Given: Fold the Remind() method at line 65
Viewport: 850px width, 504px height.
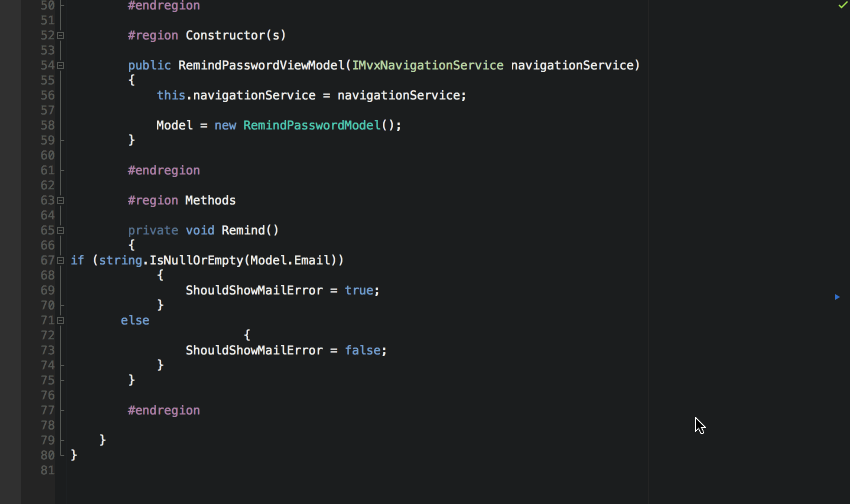Looking at the screenshot, I should pos(61,231).
